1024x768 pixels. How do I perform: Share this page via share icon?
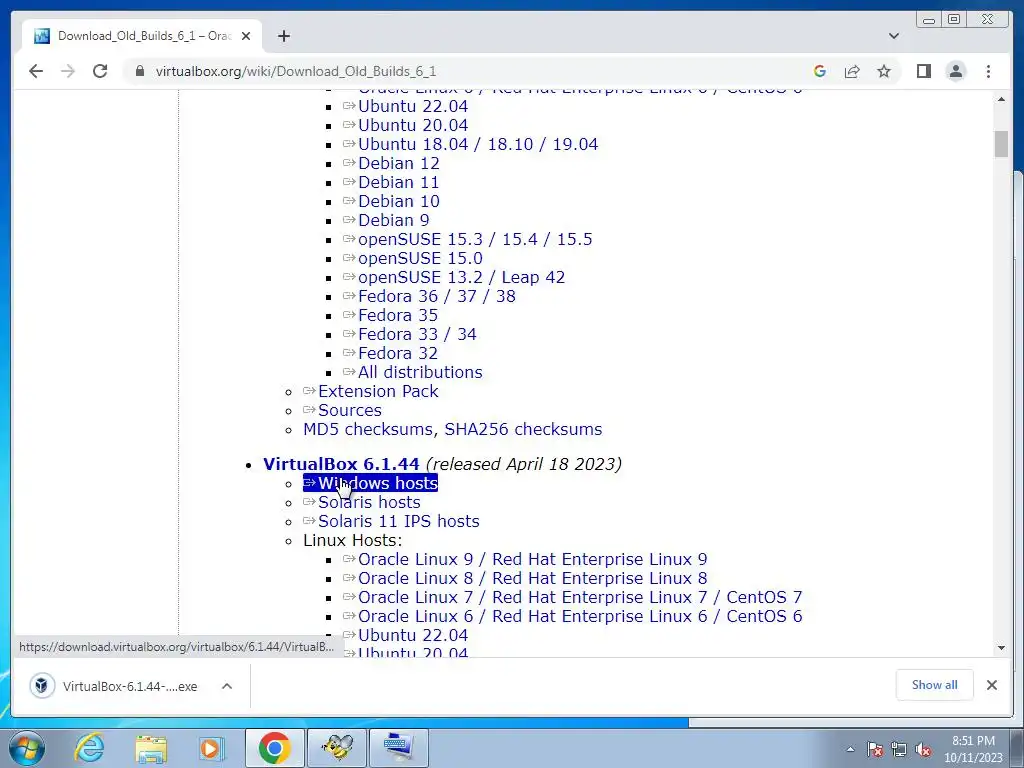[x=852, y=71]
